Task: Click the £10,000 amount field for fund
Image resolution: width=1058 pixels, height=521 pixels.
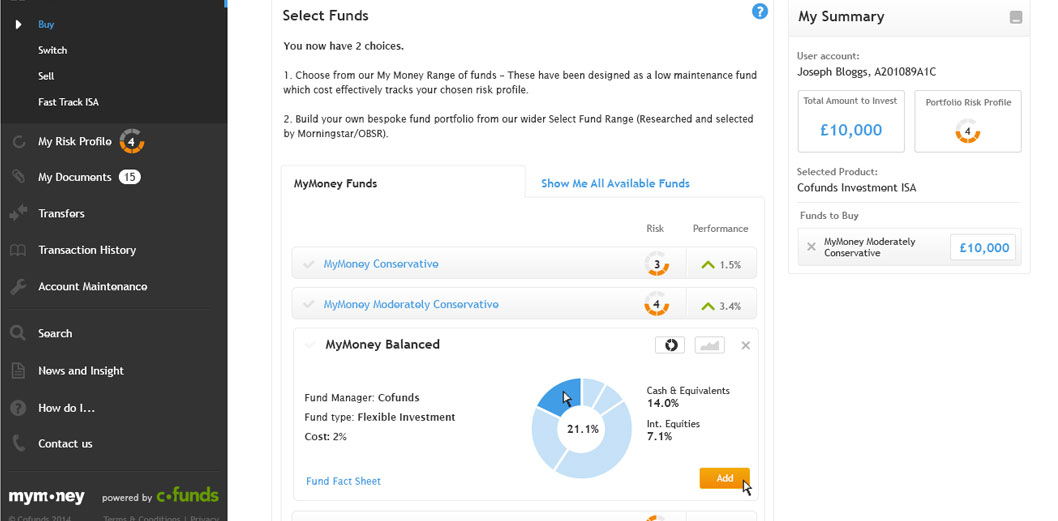Action: pos(984,248)
